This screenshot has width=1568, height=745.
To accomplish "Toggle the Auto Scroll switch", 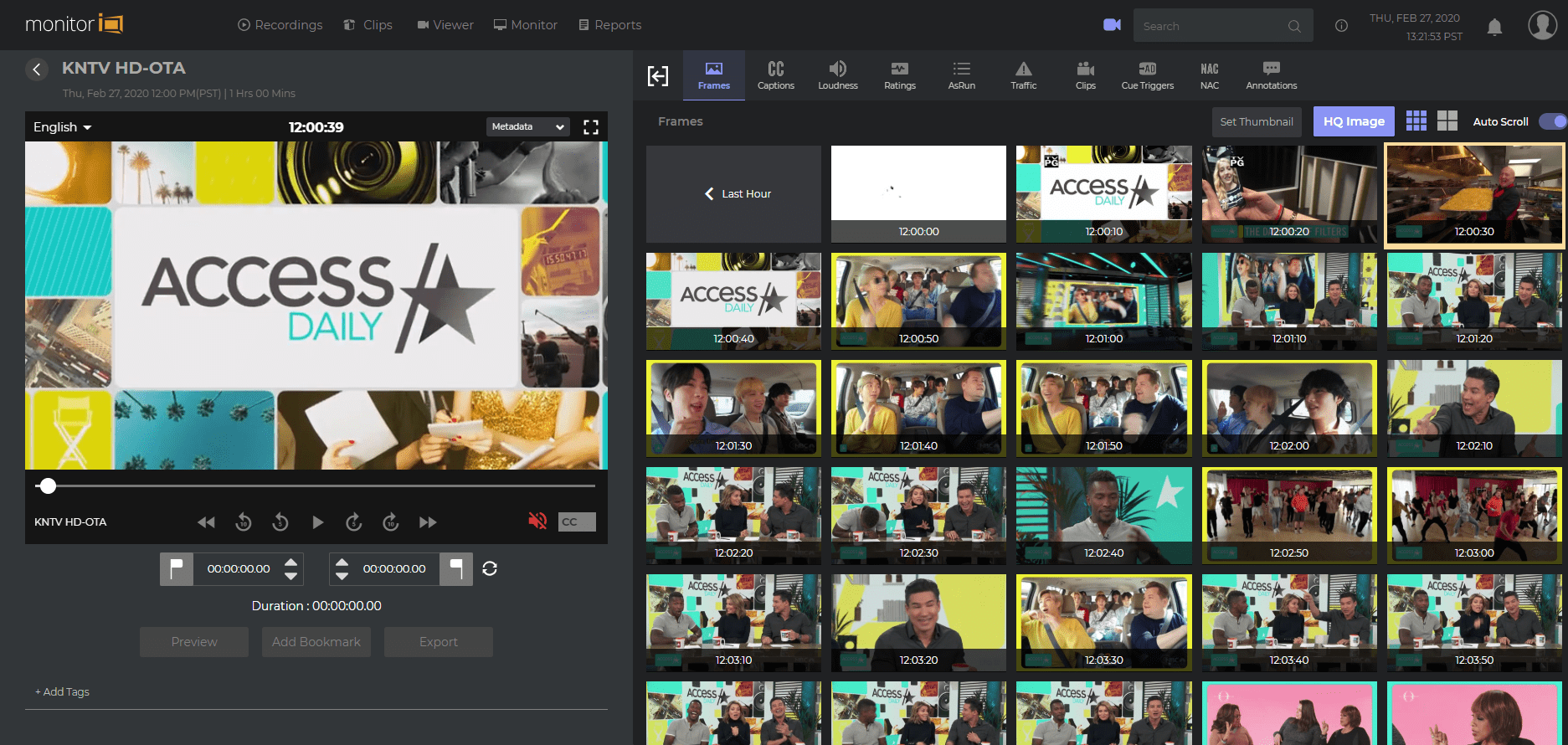I will 1552,121.
